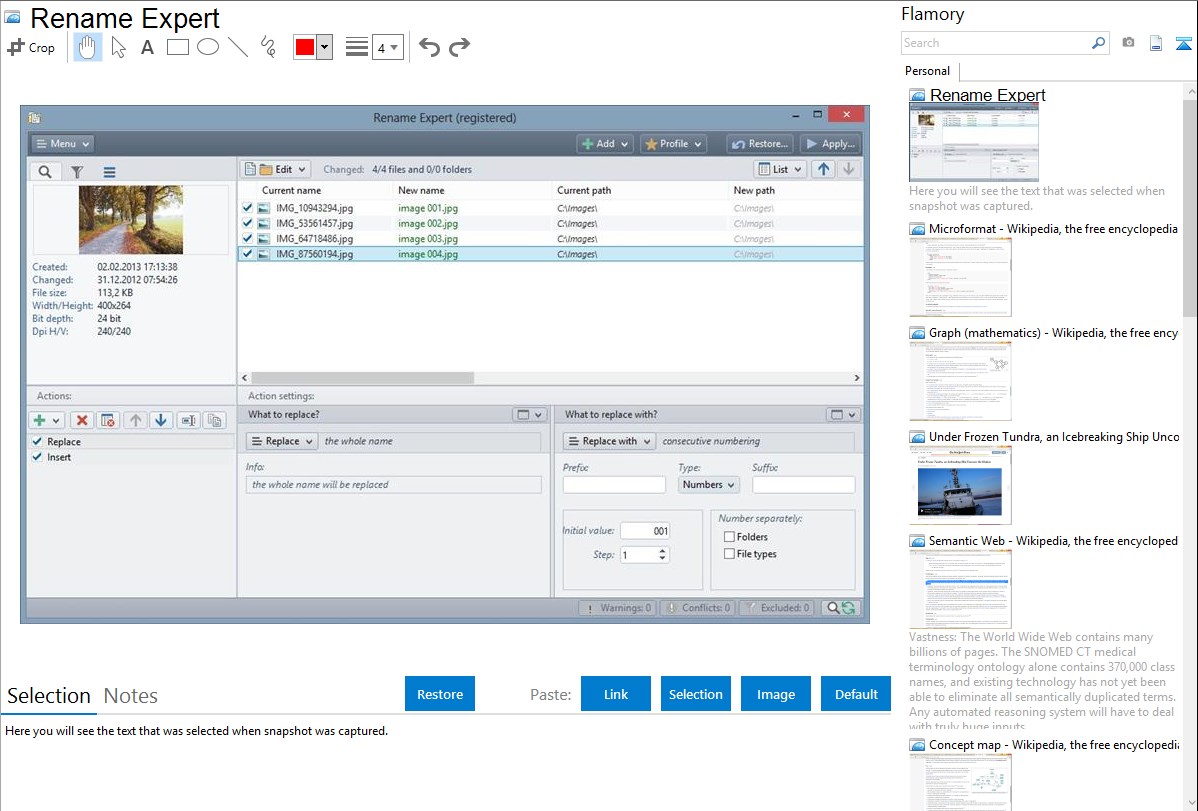This screenshot has height=811, width=1198.
Task: Click the red color swatch
Action: pyautogui.click(x=305, y=47)
